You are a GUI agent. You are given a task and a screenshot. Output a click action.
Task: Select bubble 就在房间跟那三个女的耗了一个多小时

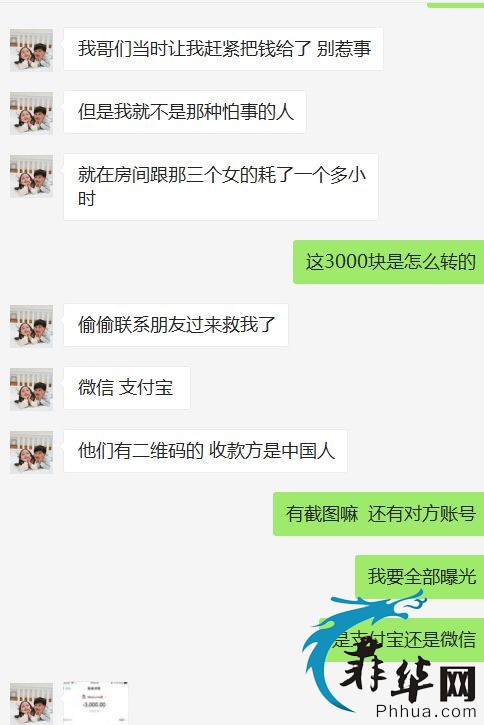pos(221,187)
